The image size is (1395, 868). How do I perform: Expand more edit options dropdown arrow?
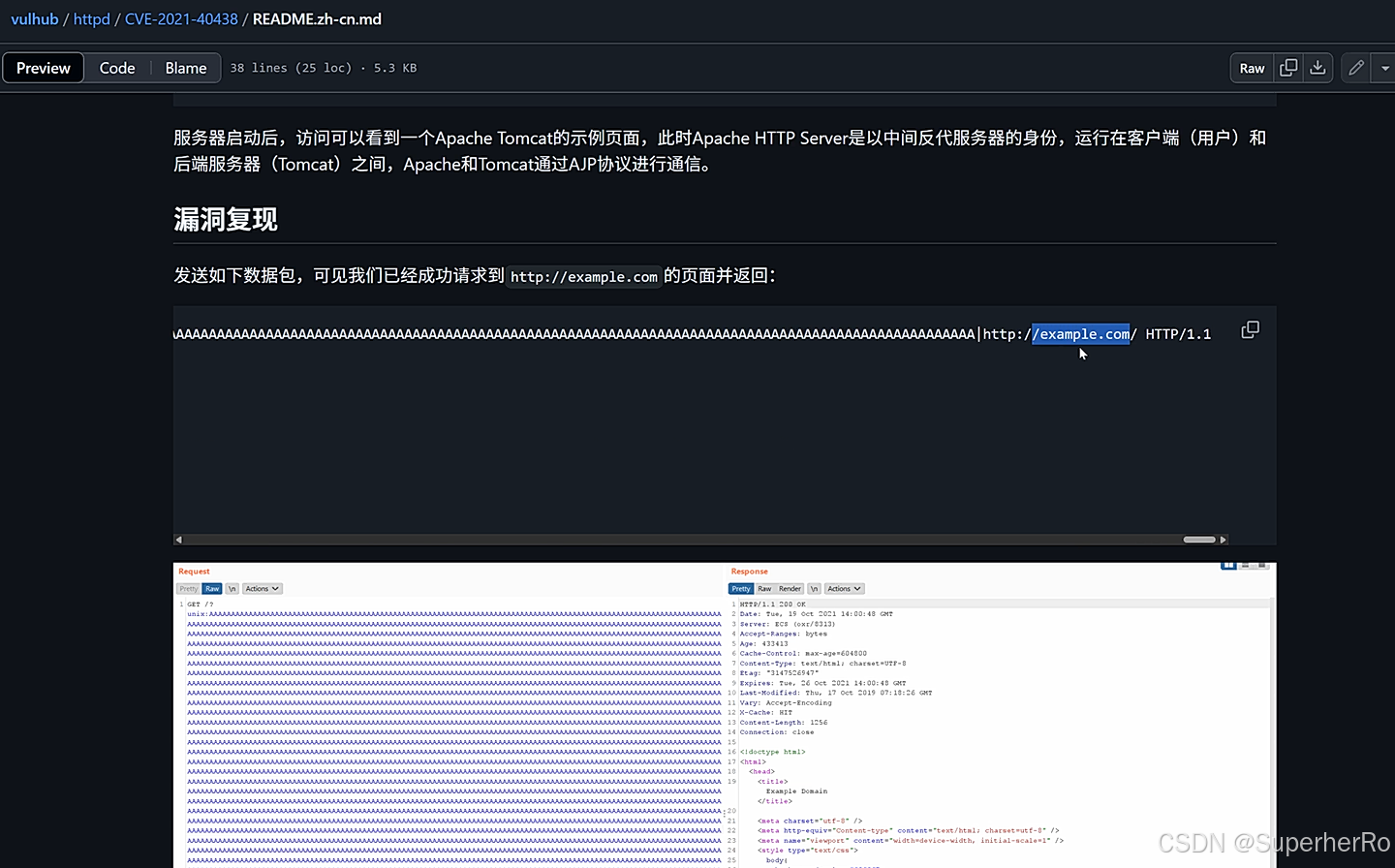(1384, 68)
